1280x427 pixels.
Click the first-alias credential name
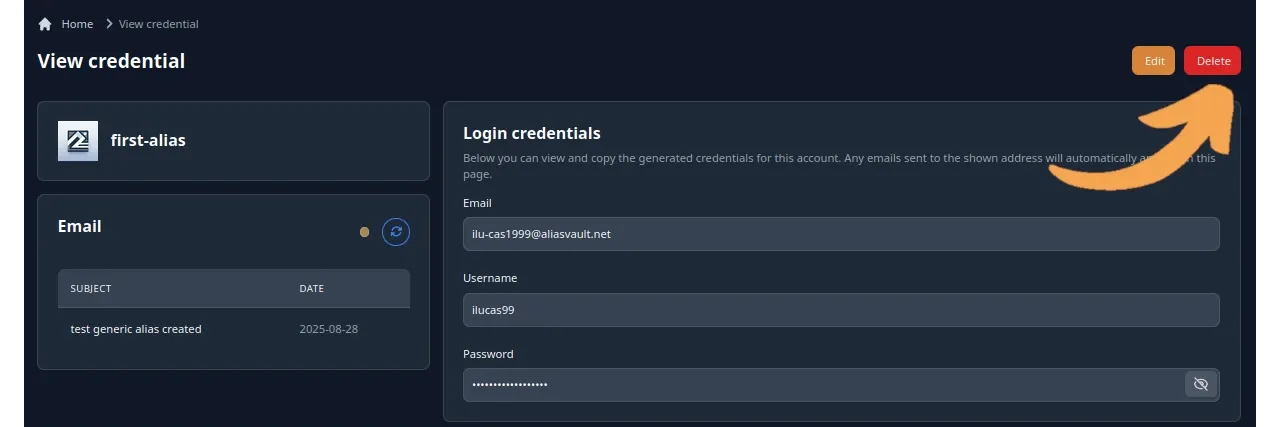point(148,141)
